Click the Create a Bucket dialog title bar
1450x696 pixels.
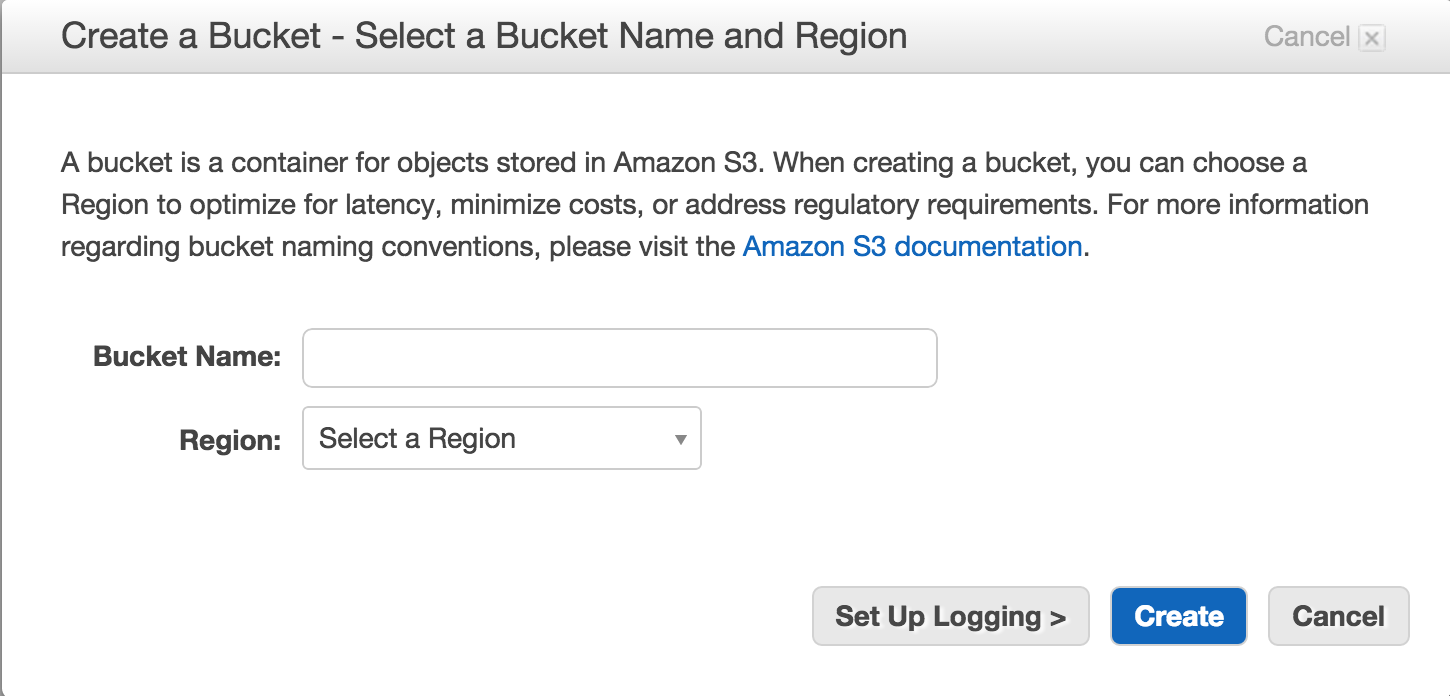484,36
